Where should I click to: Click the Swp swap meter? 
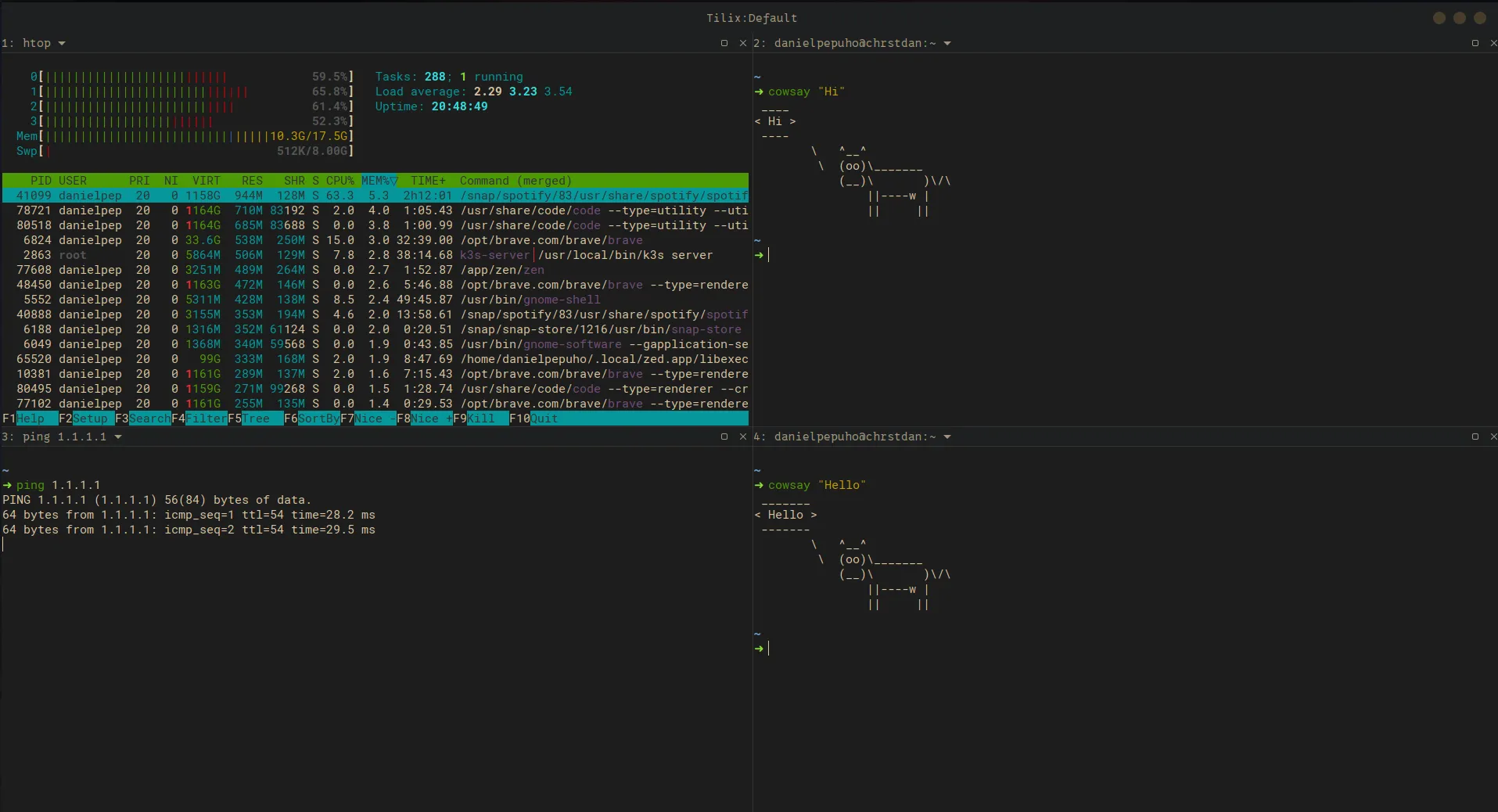coord(185,151)
